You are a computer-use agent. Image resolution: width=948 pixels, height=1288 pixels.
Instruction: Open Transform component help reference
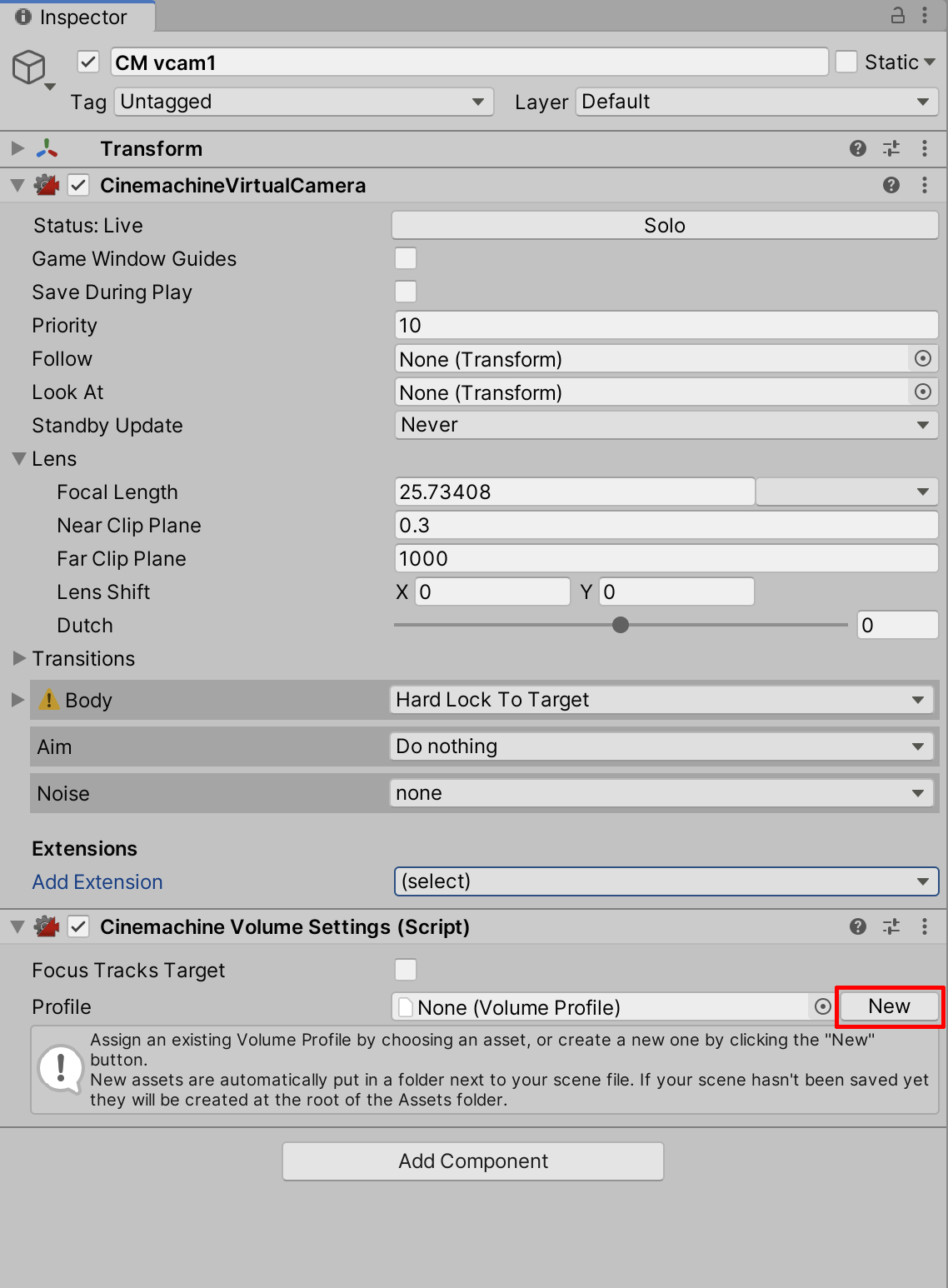coord(858,148)
